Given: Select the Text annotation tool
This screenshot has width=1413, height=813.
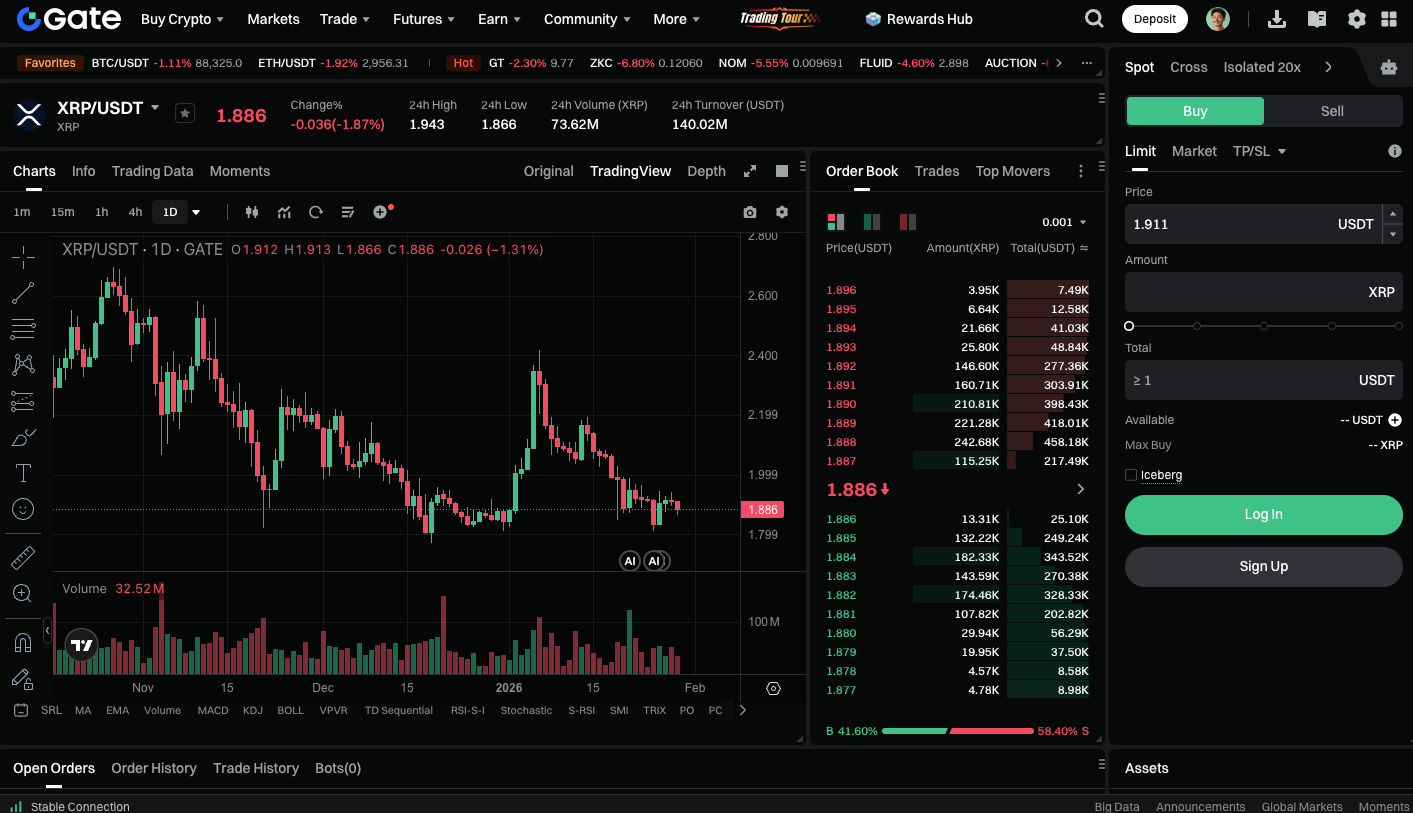Looking at the screenshot, I should point(23,473).
